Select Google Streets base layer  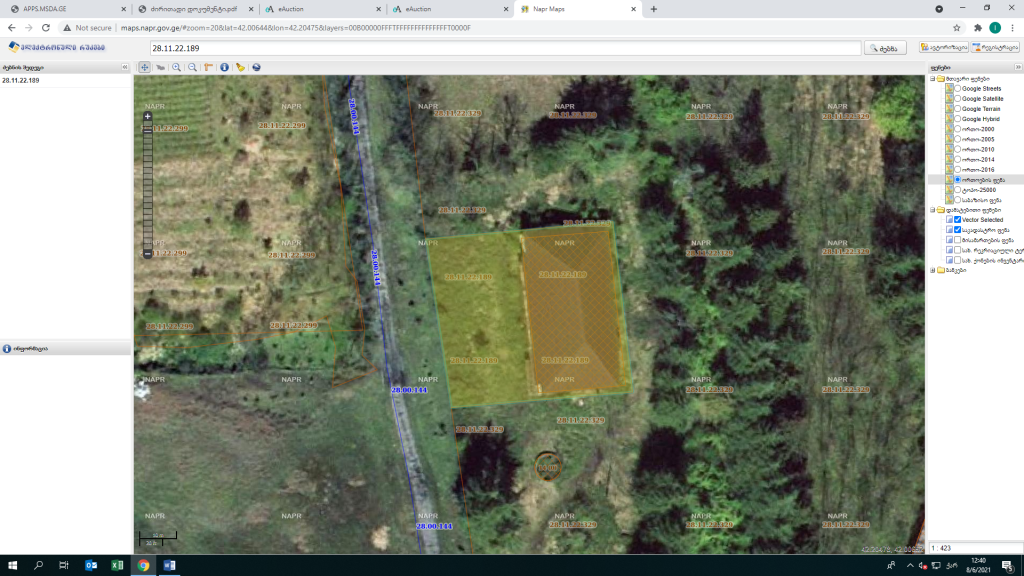coord(958,88)
